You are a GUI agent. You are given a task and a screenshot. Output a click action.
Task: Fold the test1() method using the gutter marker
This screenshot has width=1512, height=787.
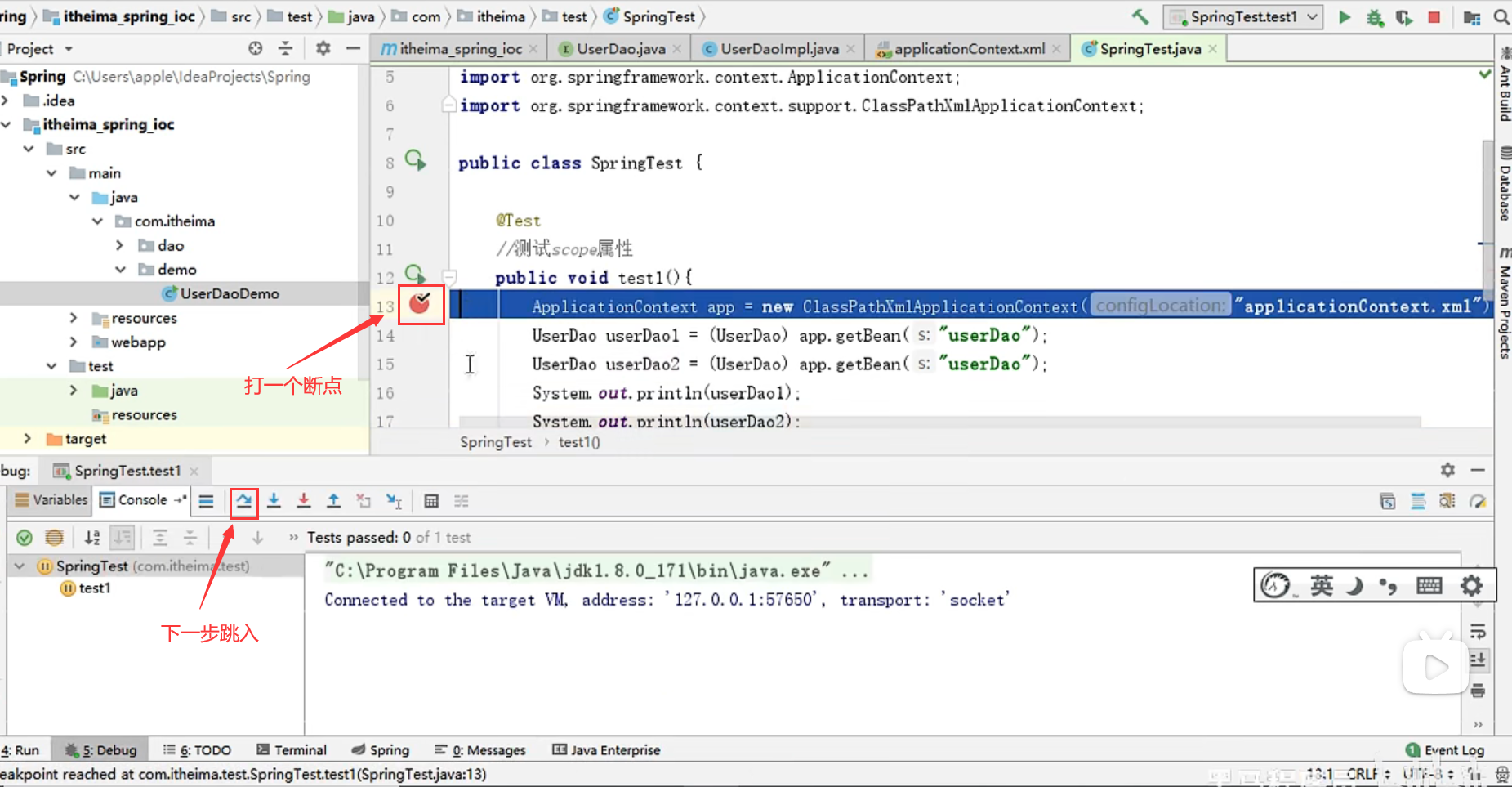449,277
